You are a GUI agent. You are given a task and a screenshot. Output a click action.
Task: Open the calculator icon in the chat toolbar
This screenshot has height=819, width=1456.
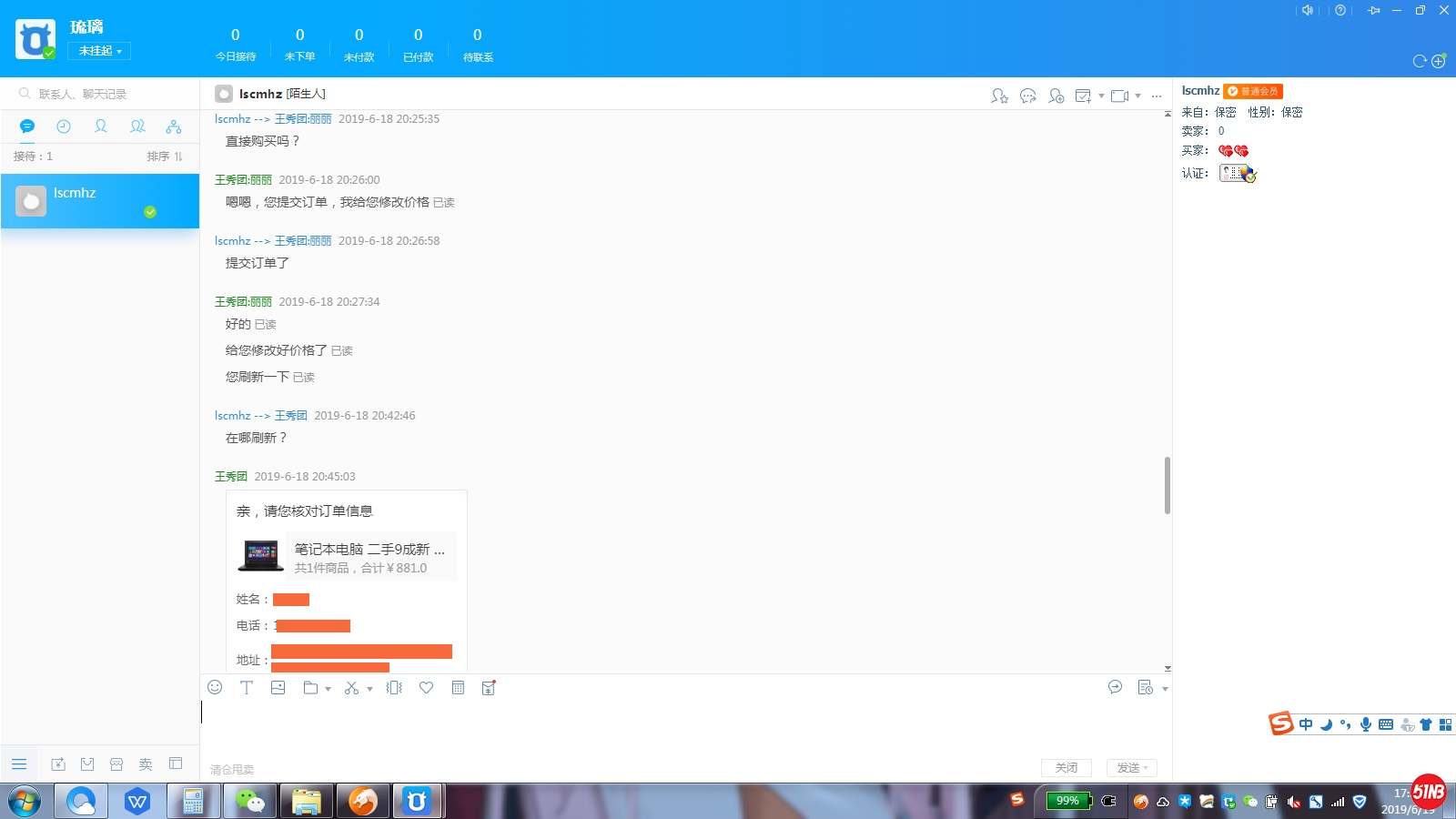tap(458, 688)
